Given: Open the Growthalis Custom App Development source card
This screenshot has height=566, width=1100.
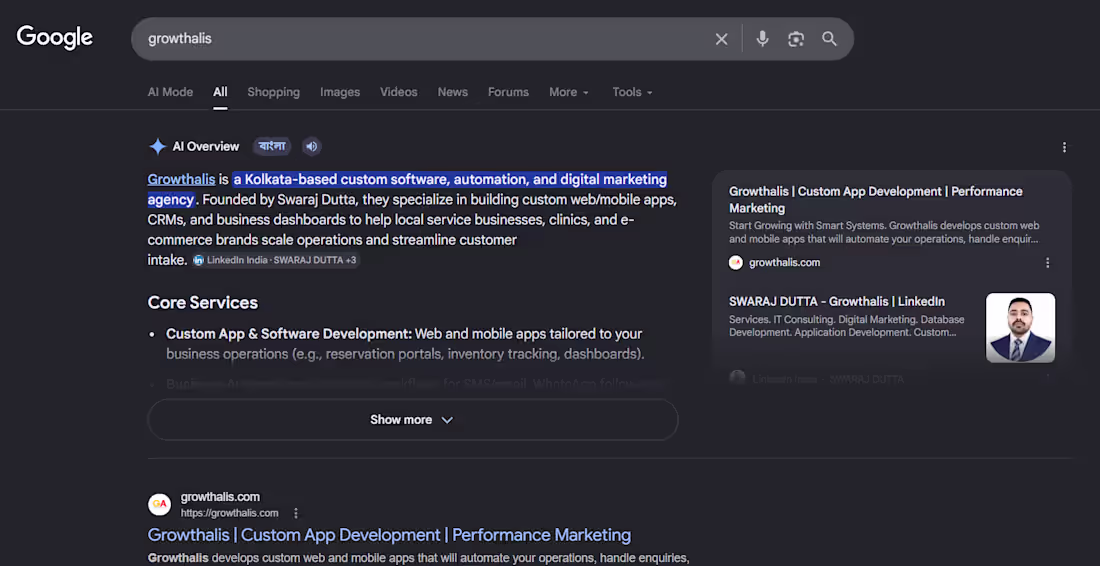Looking at the screenshot, I should [x=876, y=199].
